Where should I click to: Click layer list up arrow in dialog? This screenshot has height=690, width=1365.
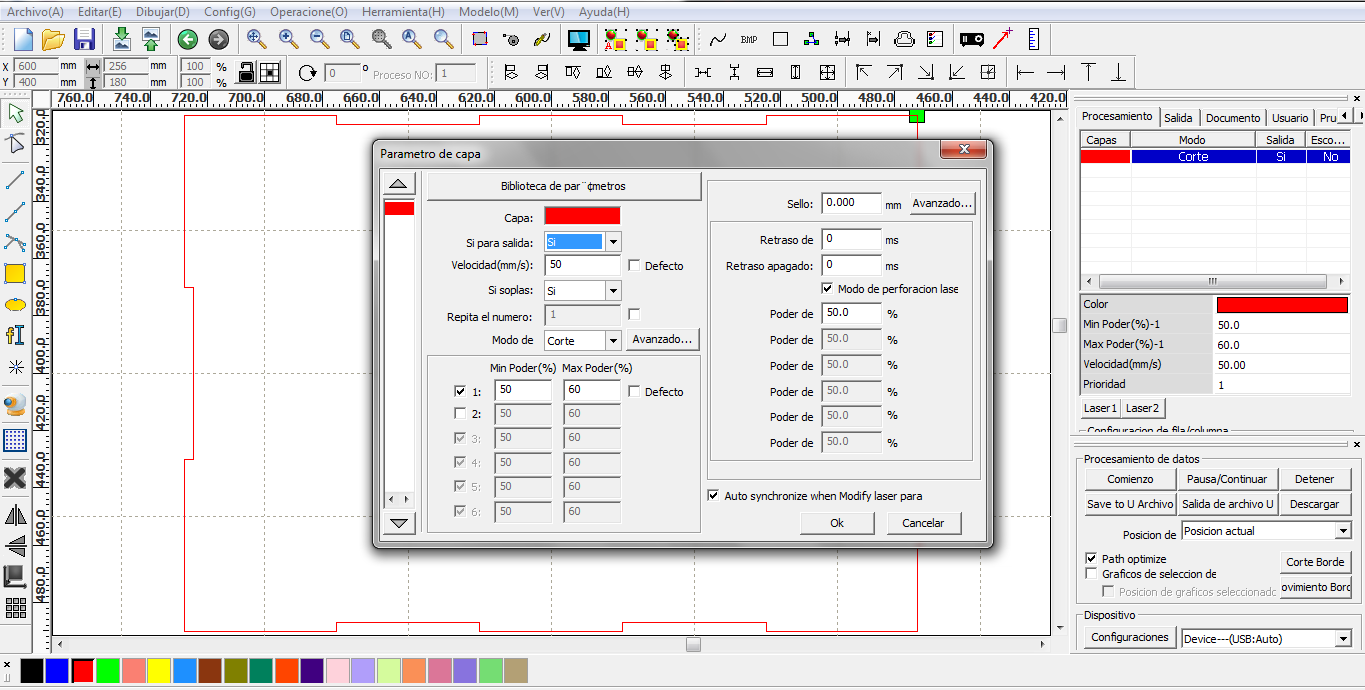(x=399, y=184)
